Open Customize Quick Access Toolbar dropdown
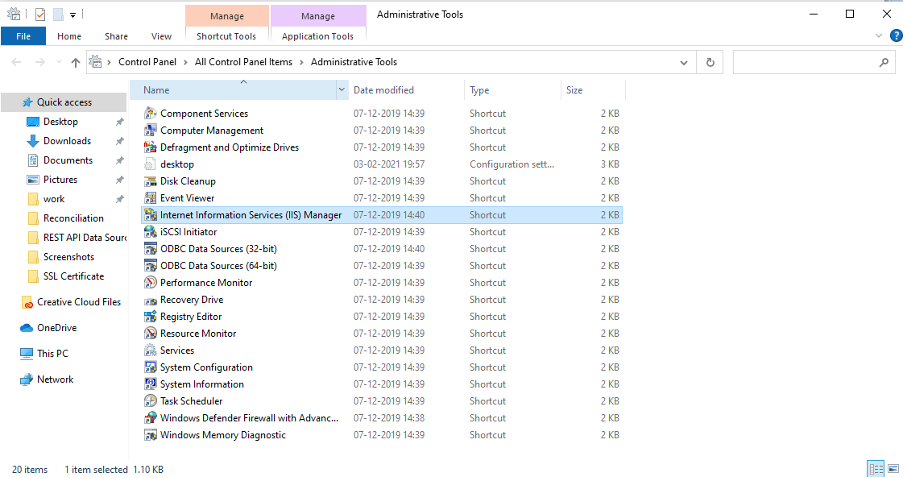This screenshot has height=478, width=904. (x=73, y=15)
